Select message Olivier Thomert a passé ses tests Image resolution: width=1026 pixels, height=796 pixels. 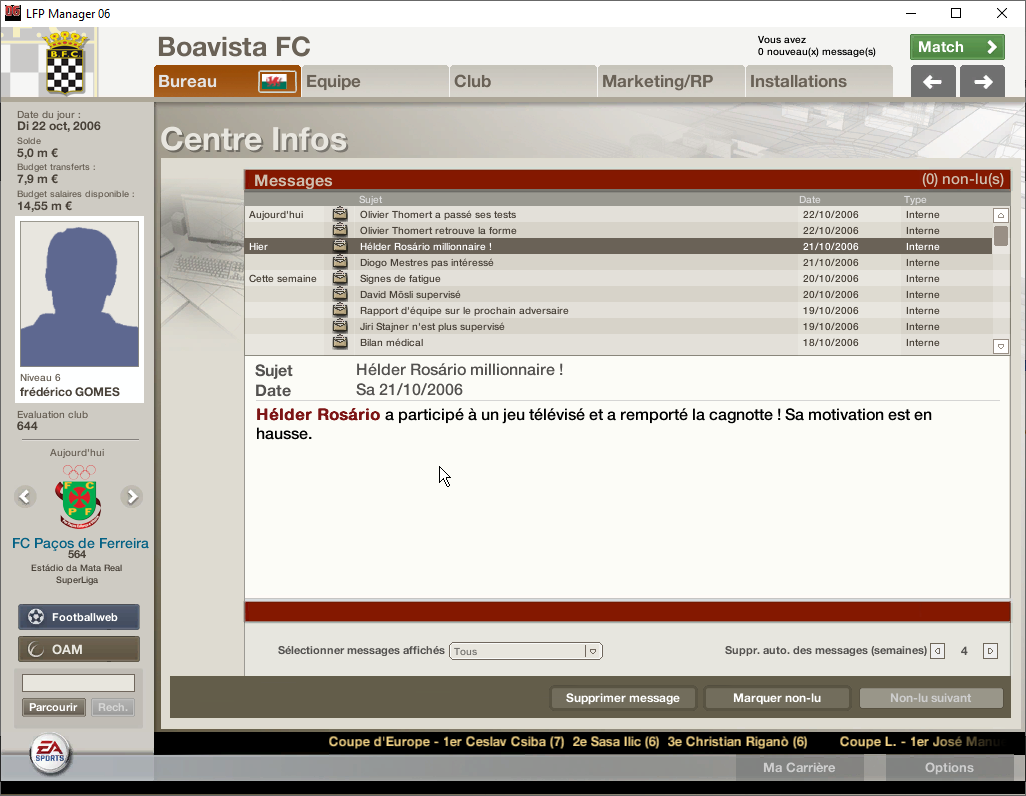point(618,214)
